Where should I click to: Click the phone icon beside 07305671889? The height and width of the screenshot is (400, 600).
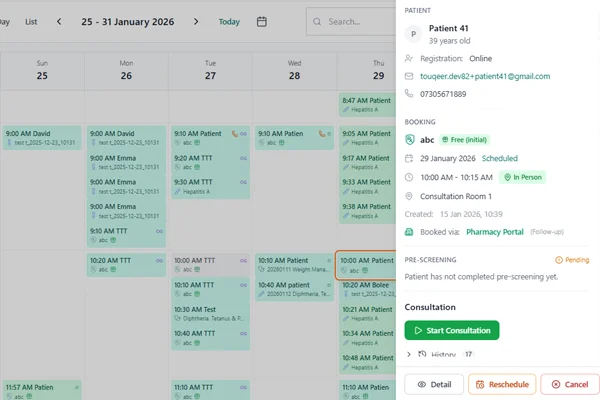click(x=409, y=93)
